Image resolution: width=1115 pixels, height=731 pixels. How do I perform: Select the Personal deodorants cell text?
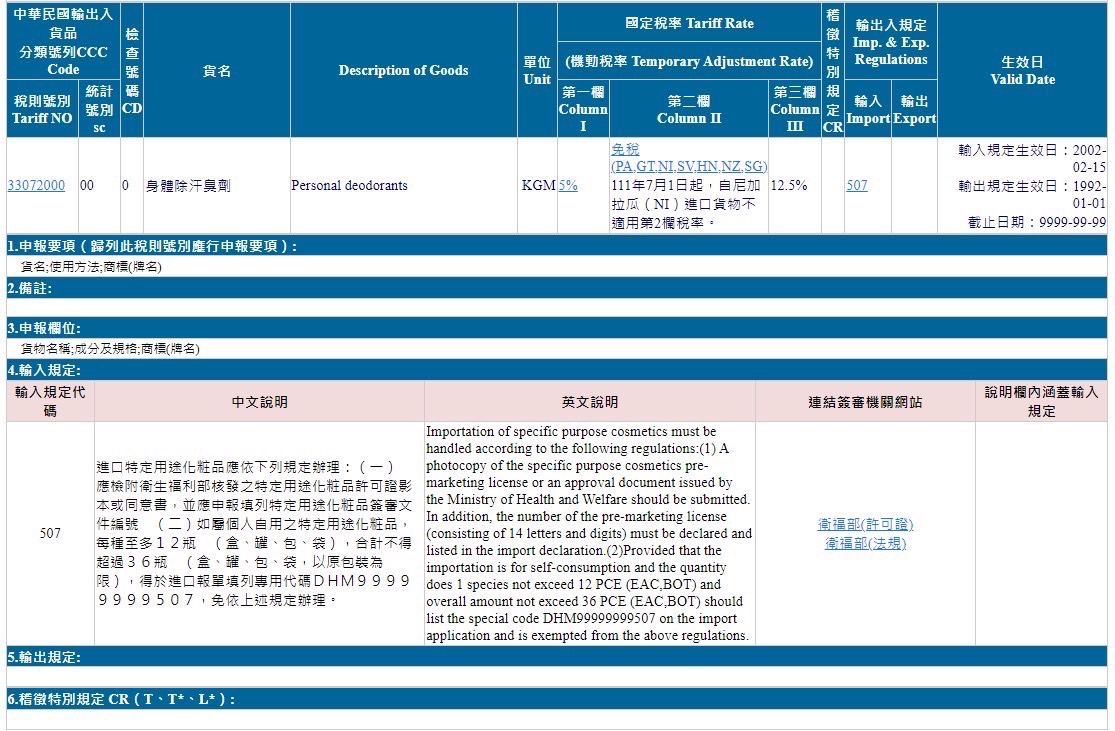(349, 185)
